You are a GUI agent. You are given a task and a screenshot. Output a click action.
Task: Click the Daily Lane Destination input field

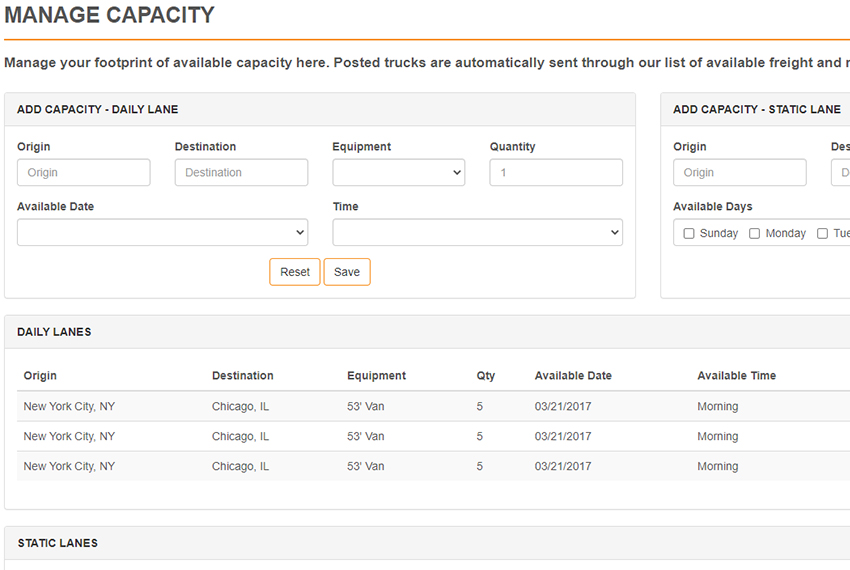point(241,172)
